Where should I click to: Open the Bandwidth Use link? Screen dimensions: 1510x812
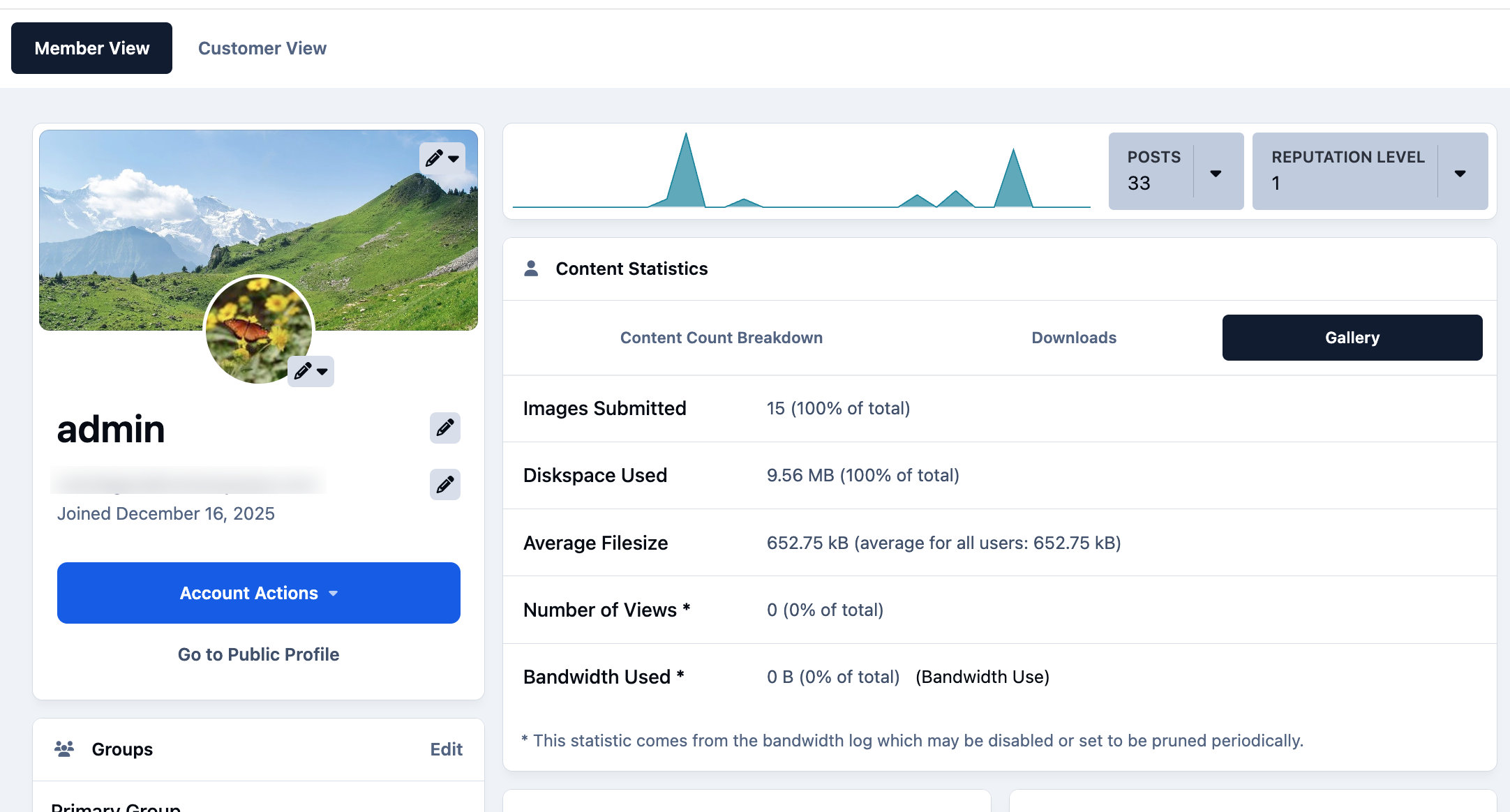pyautogui.click(x=982, y=677)
